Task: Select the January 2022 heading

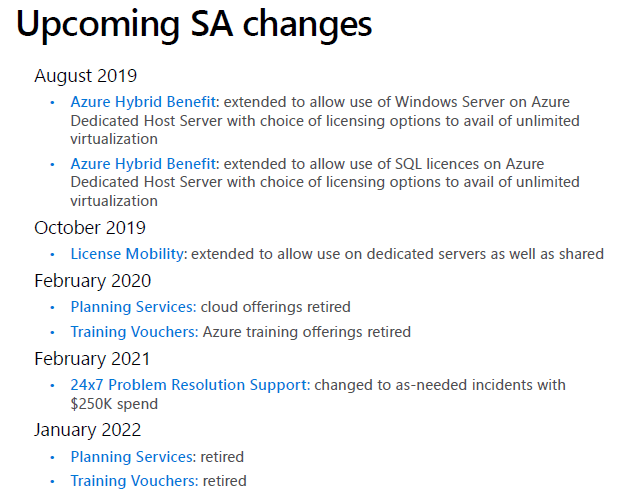Action: [x=88, y=431]
